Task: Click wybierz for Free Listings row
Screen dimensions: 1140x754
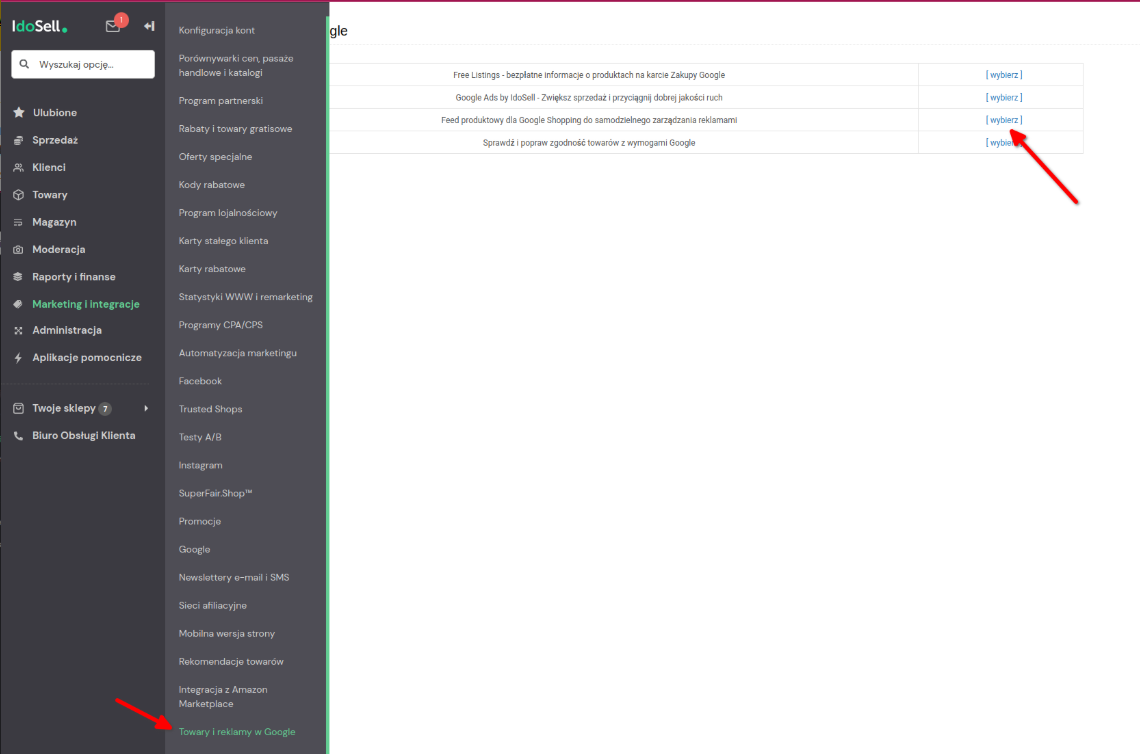Action: pos(1004,75)
